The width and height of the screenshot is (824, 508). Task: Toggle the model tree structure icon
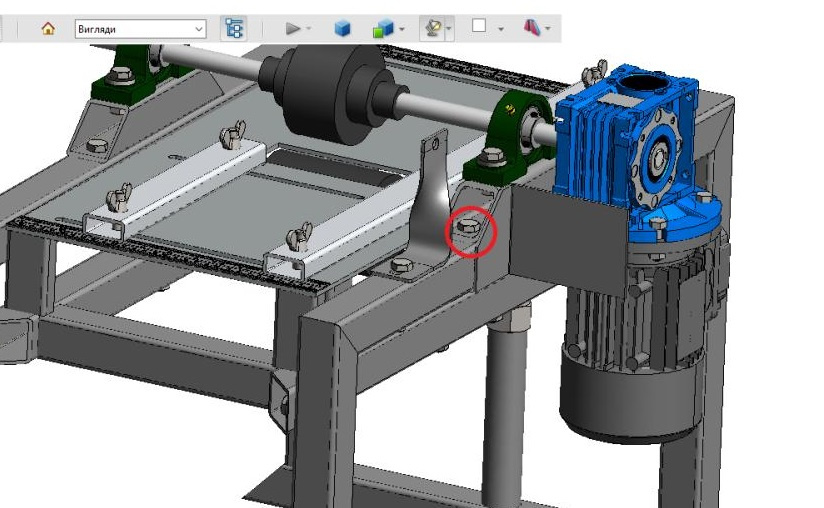click(x=234, y=28)
